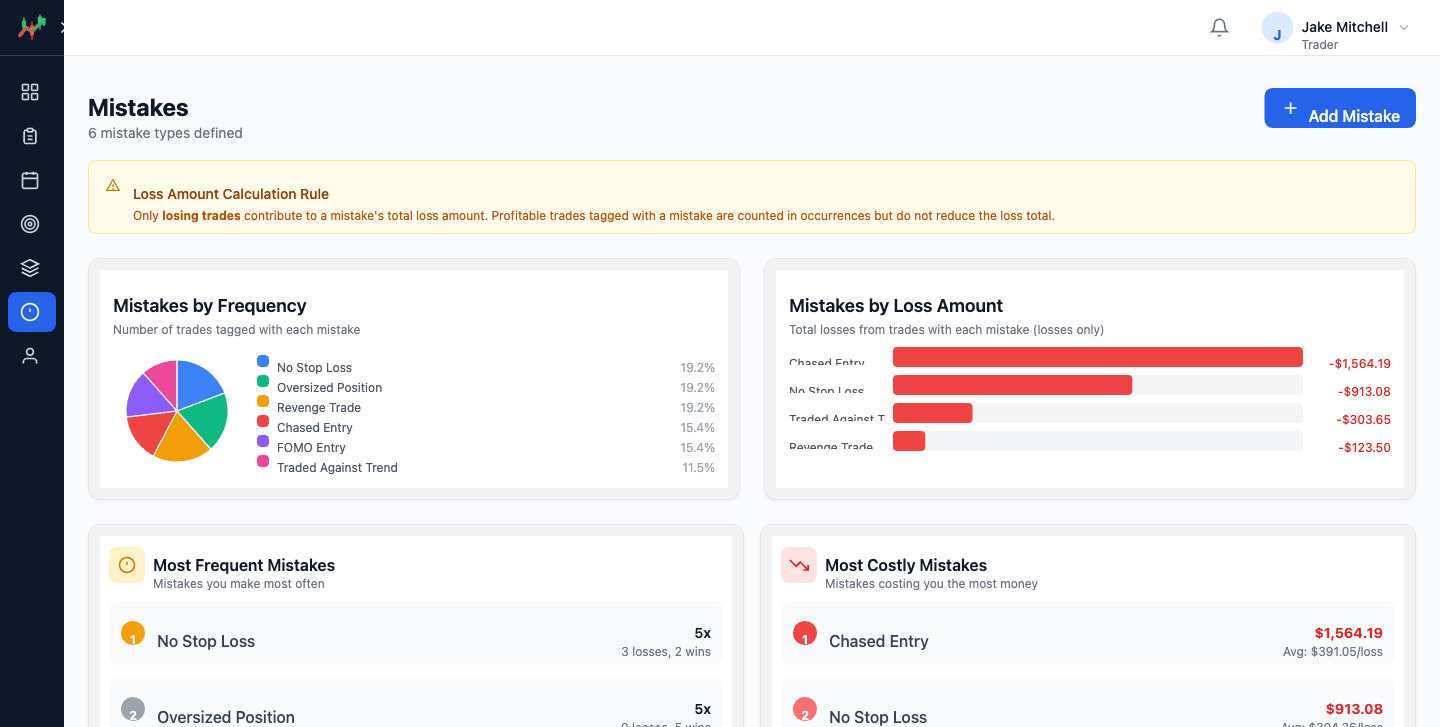
Task: Open the dashboard grid icon in sidebar
Action: tap(30, 91)
